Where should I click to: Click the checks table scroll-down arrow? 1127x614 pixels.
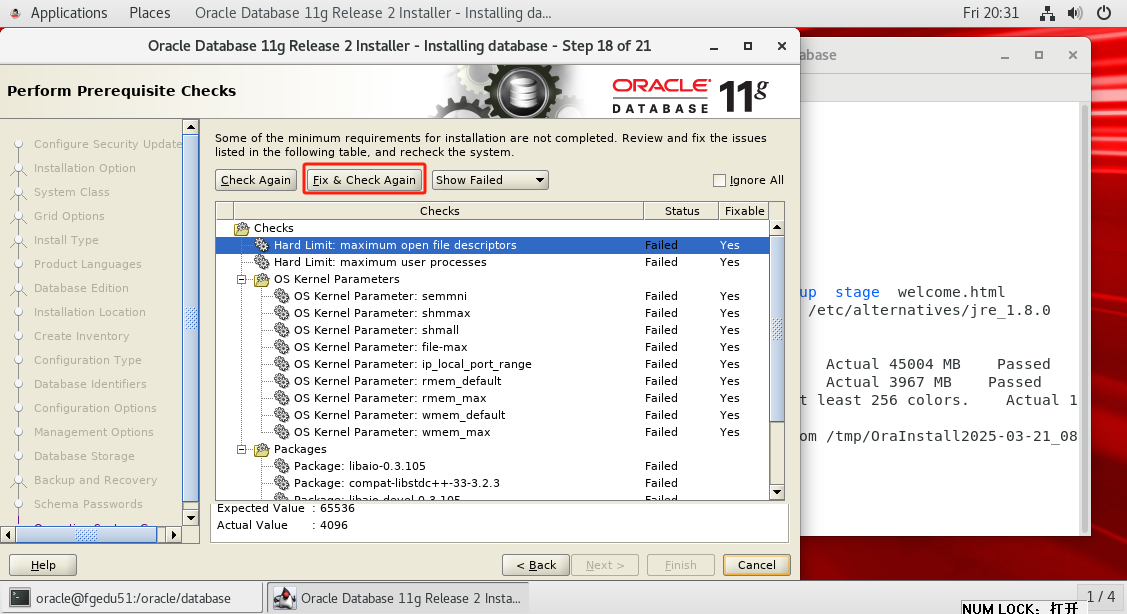[x=777, y=492]
